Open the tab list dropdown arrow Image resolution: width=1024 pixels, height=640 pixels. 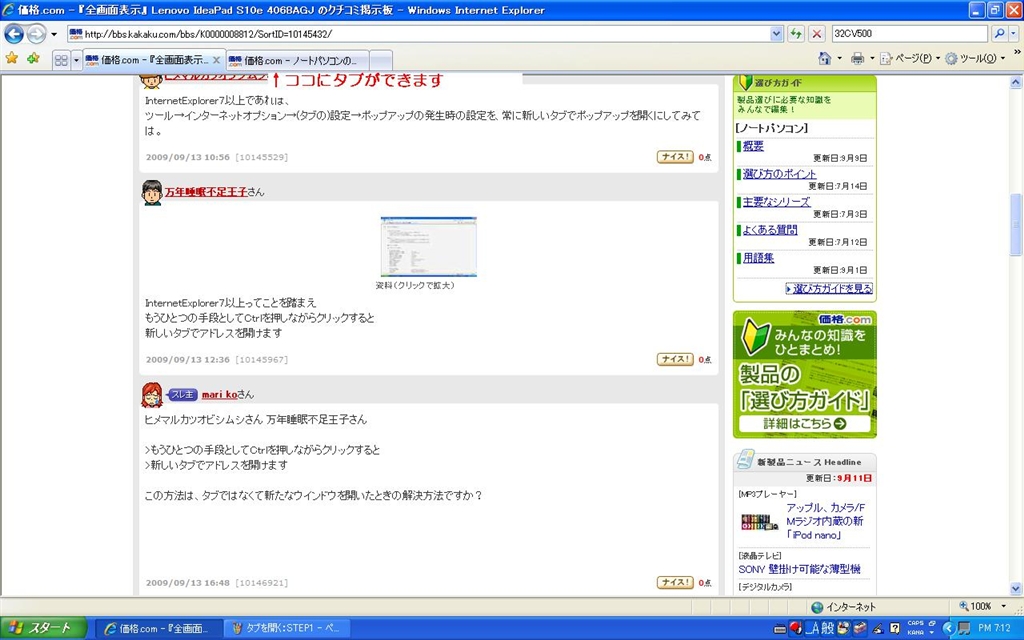76,60
